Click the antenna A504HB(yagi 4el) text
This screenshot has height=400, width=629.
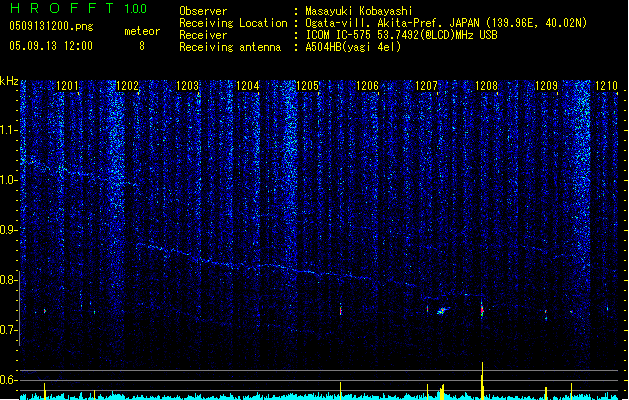353,47
